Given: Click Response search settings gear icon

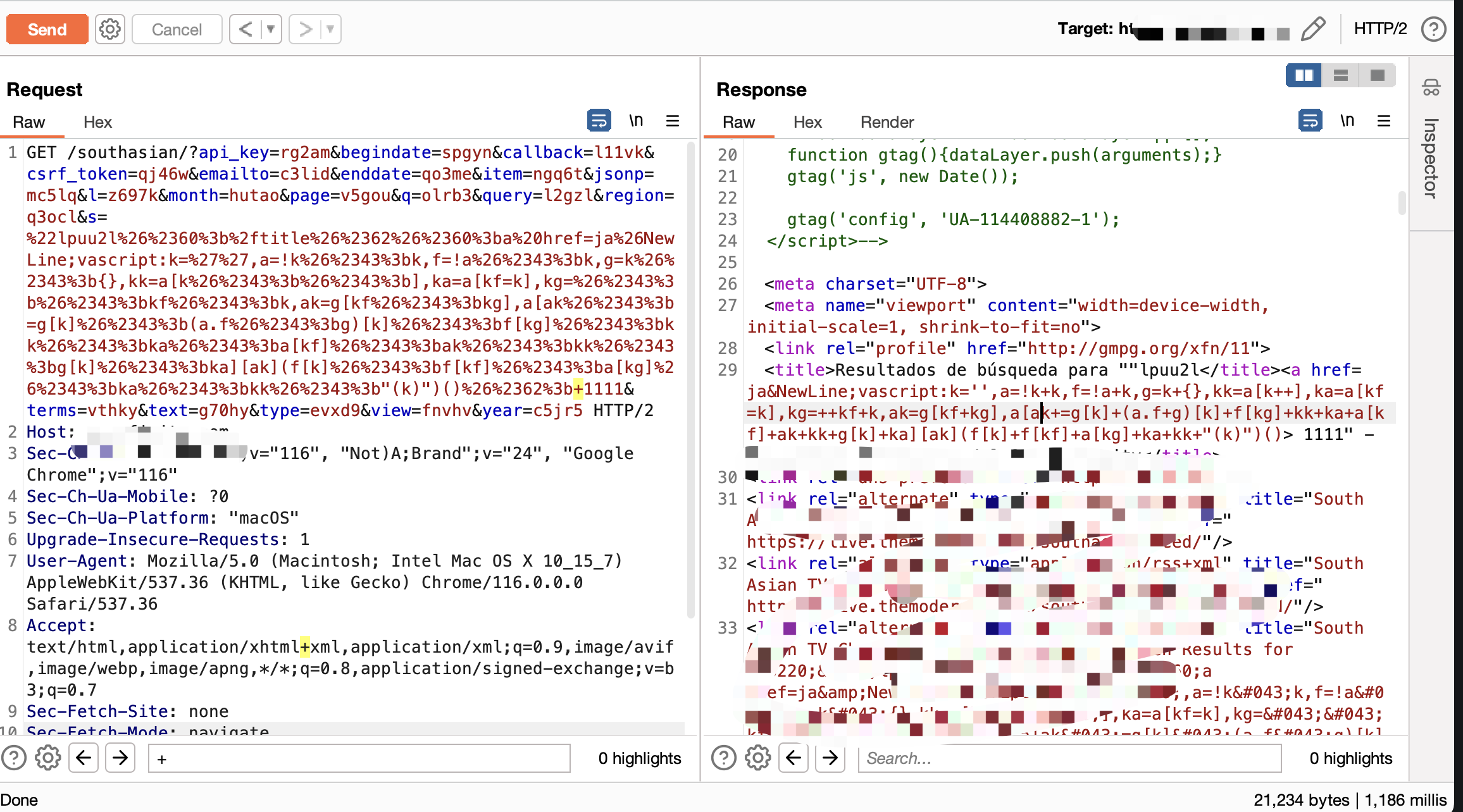Looking at the screenshot, I should tap(757, 758).
